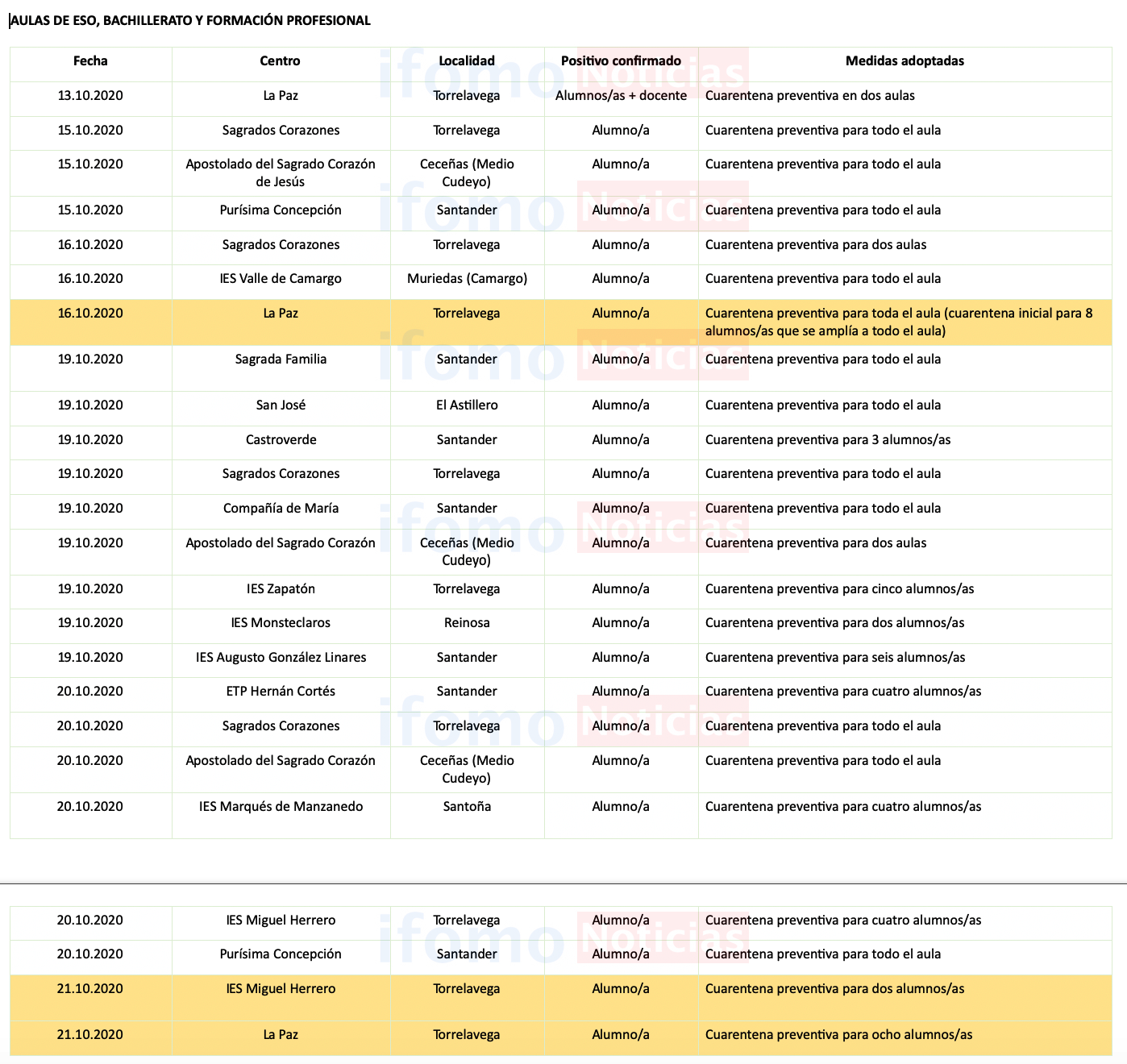Click the 'Fecha' column header
The image size is (1127, 1064).
(x=90, y=61)
